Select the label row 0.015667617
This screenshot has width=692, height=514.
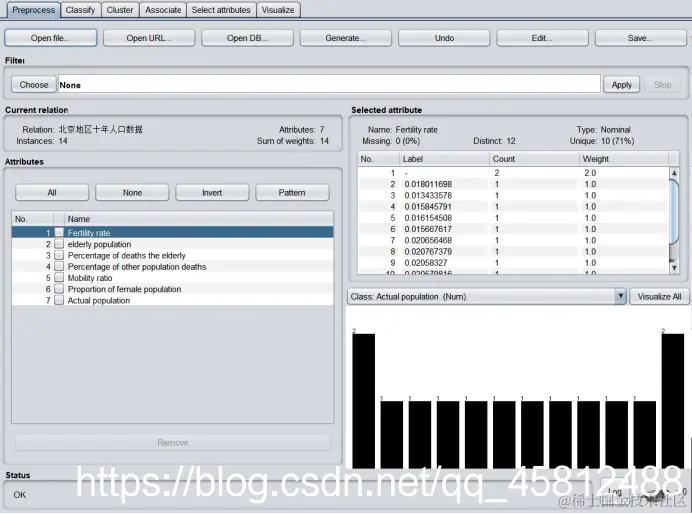(514, 229)
